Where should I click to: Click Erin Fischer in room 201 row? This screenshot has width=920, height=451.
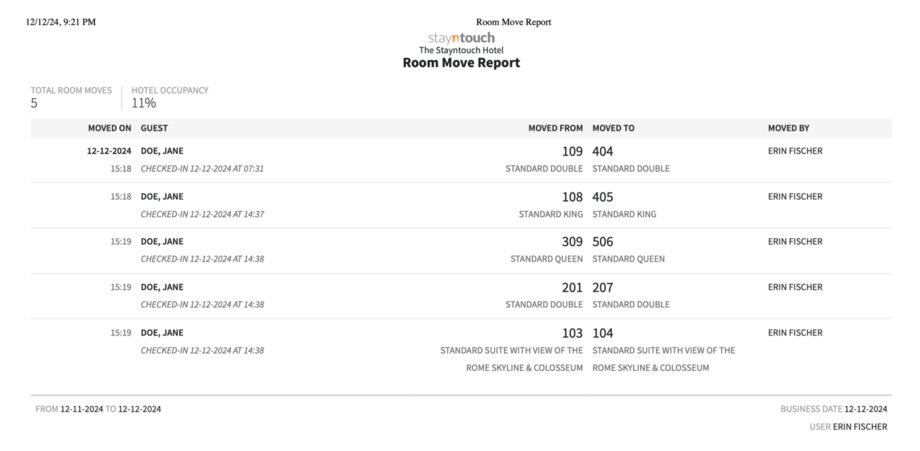point(795,287)
